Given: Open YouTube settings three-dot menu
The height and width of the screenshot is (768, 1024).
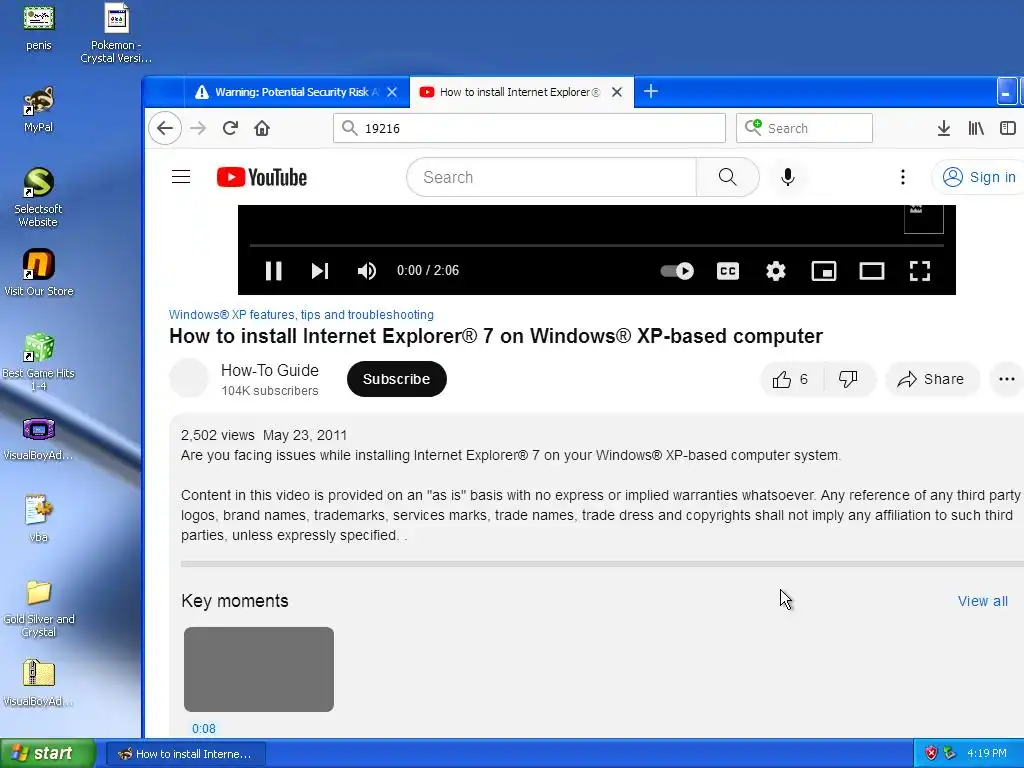Looking at the screenshot, I should point(903,177).
